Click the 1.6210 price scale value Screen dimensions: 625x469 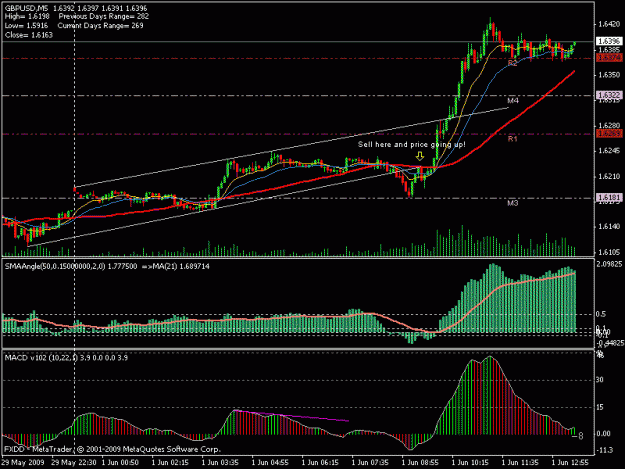[609, 176]
